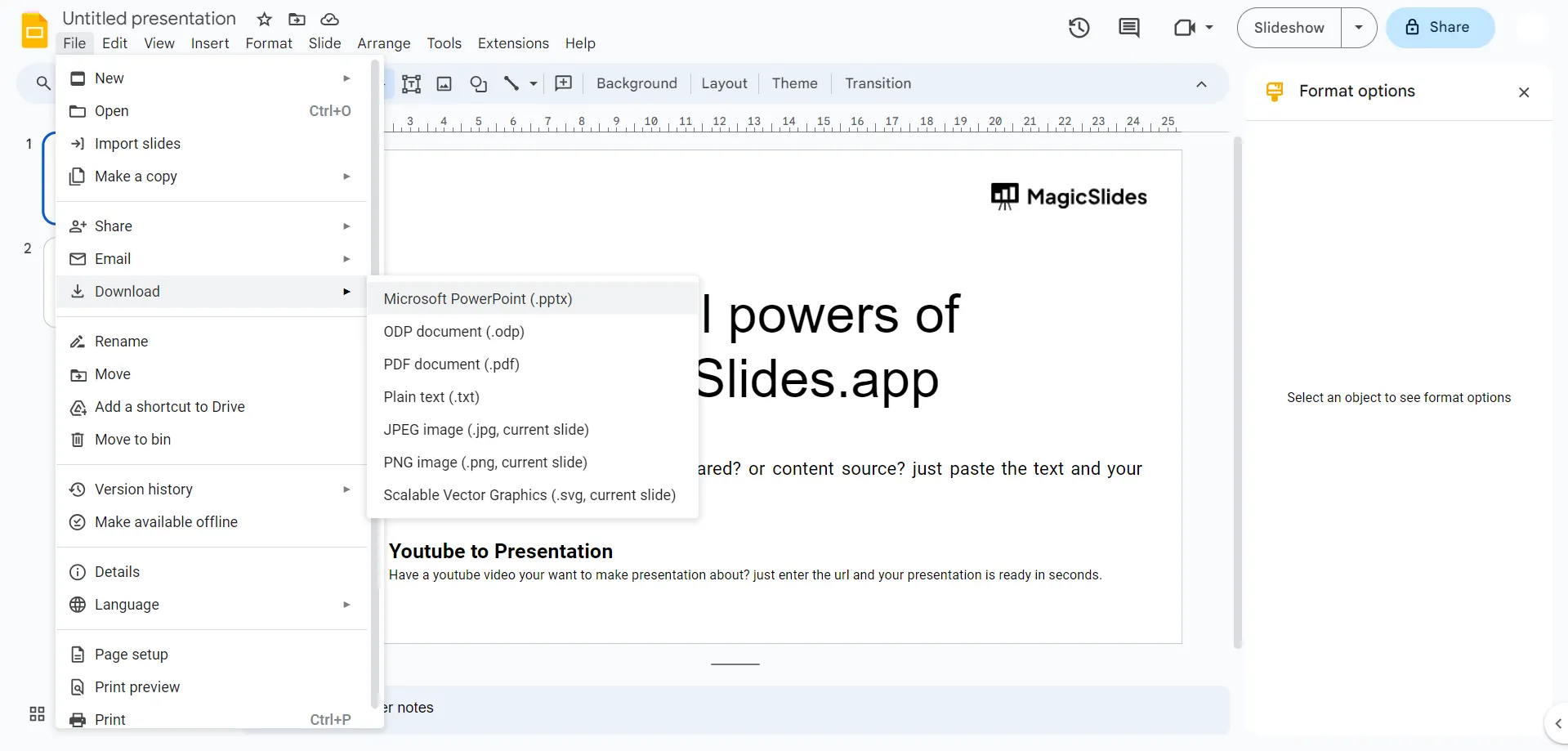
Task: Click the camera video call icon
Action: (1185, 28)
